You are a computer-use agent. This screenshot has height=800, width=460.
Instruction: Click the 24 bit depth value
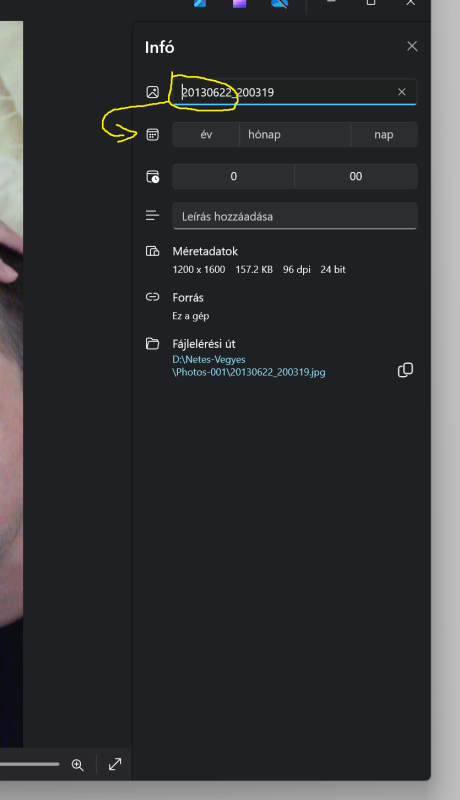(333, 269)
